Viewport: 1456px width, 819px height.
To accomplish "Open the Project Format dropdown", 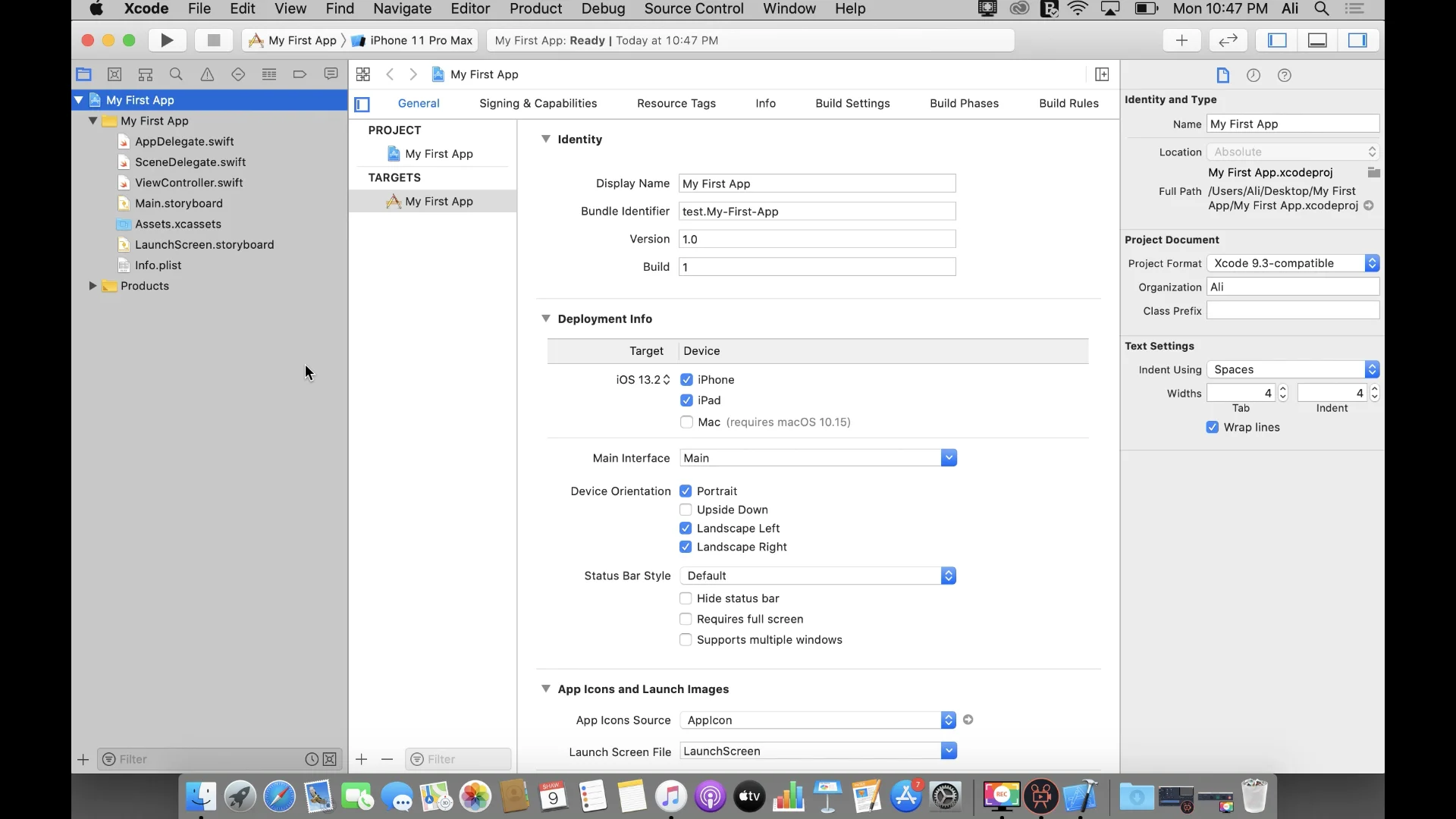I will [1293, 263].
